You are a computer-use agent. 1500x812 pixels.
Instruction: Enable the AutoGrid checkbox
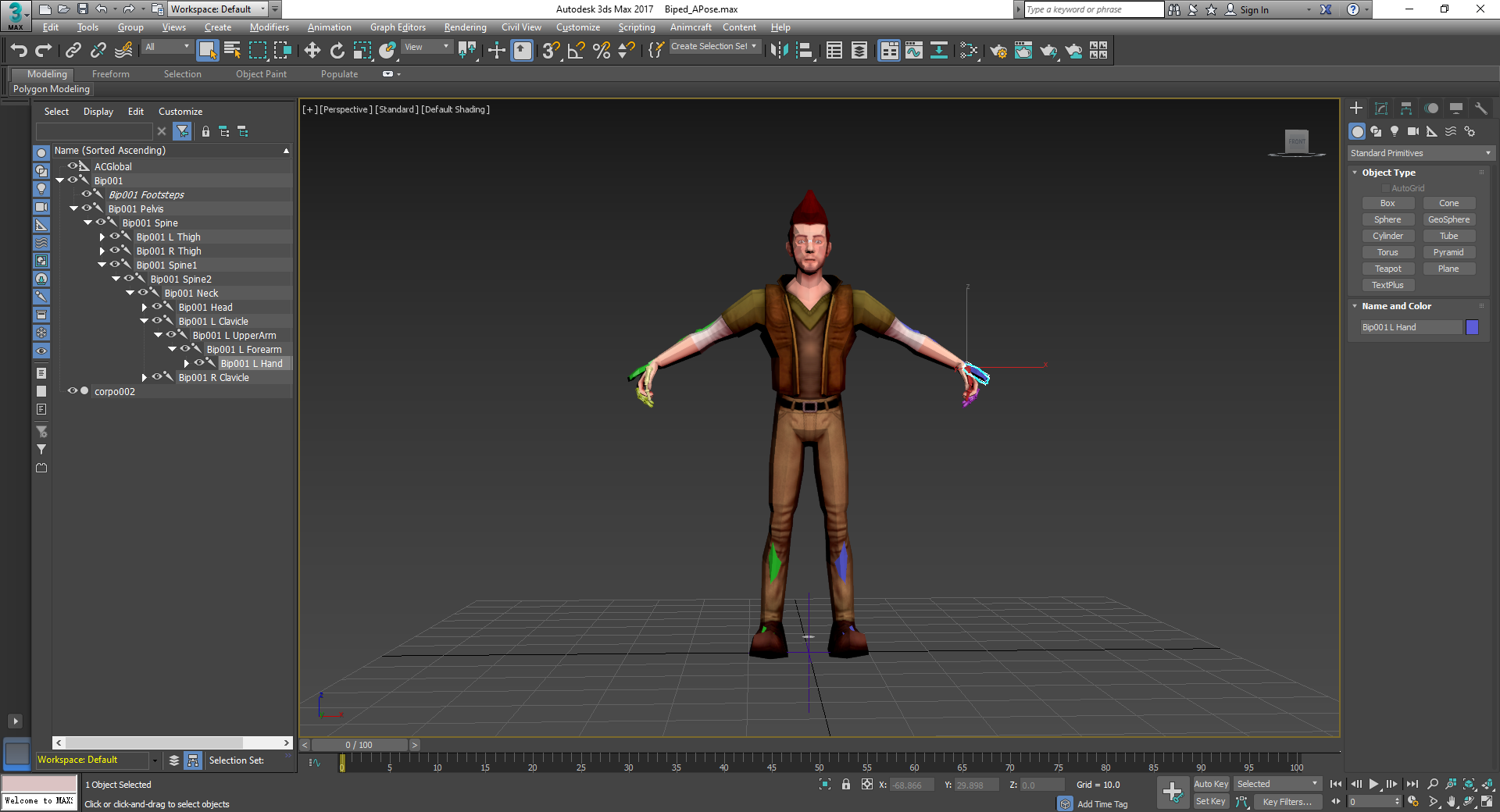[1386, 188]
